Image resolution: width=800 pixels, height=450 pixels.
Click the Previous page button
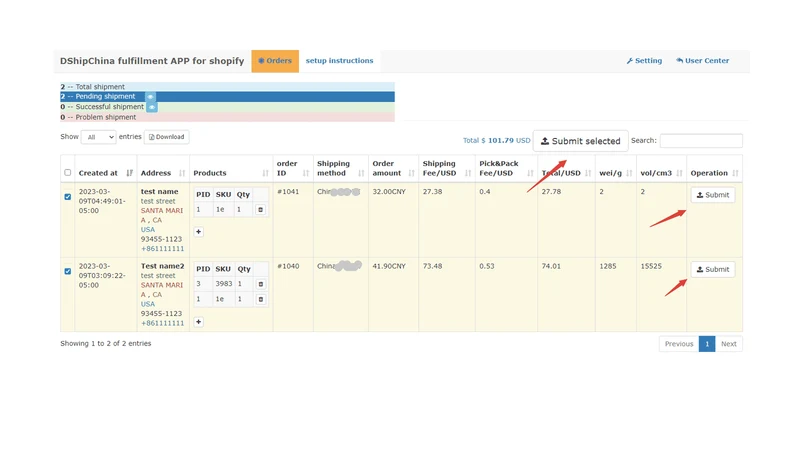point(679,344)
